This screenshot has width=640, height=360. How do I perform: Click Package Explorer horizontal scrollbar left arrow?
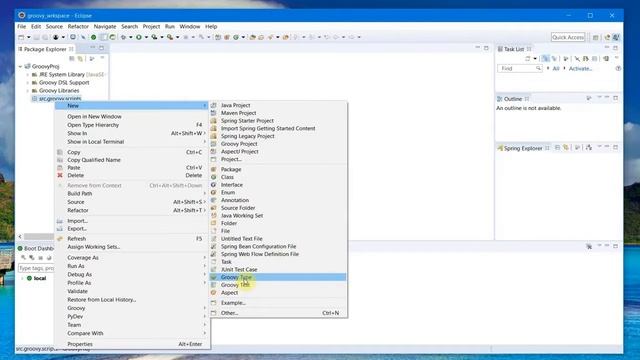pyautogui.click(x=20, y=237)
